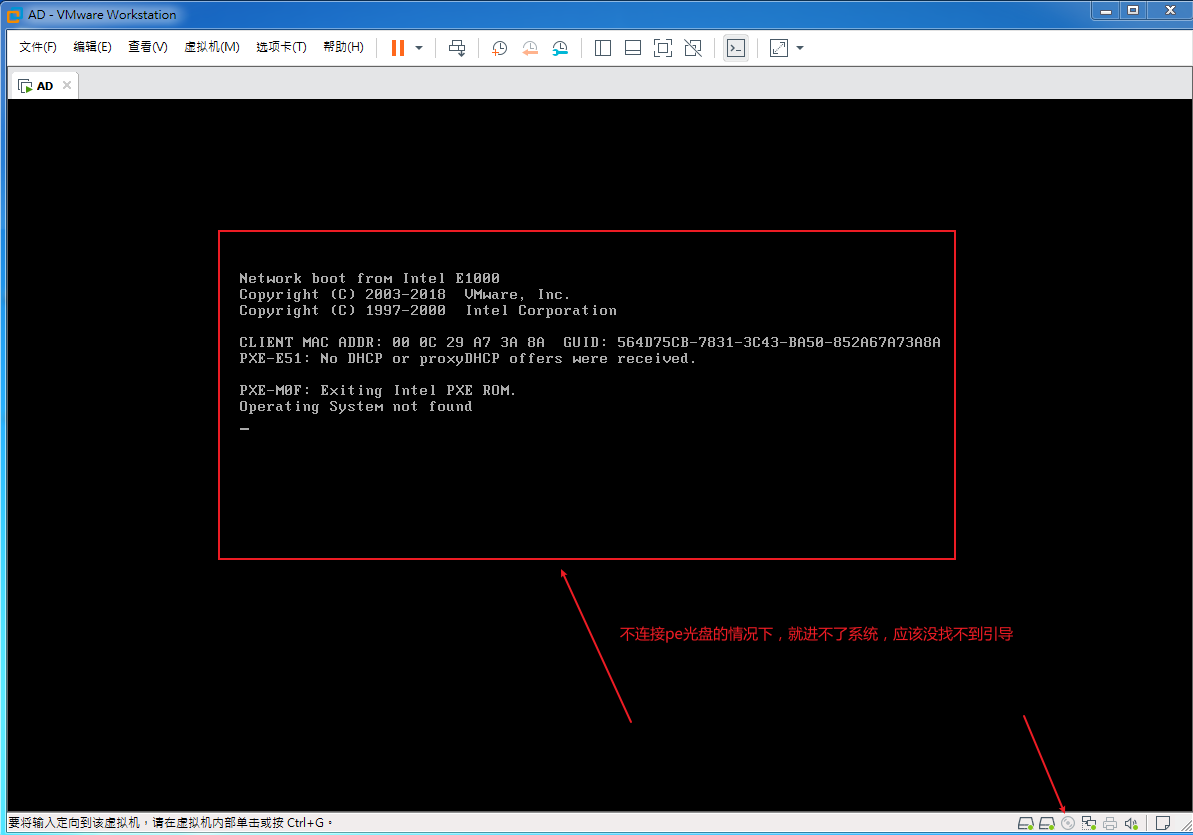This screenshot has width=1193, height=835.
Task: Toggle the library sidebar view
Action: (603, 48)
